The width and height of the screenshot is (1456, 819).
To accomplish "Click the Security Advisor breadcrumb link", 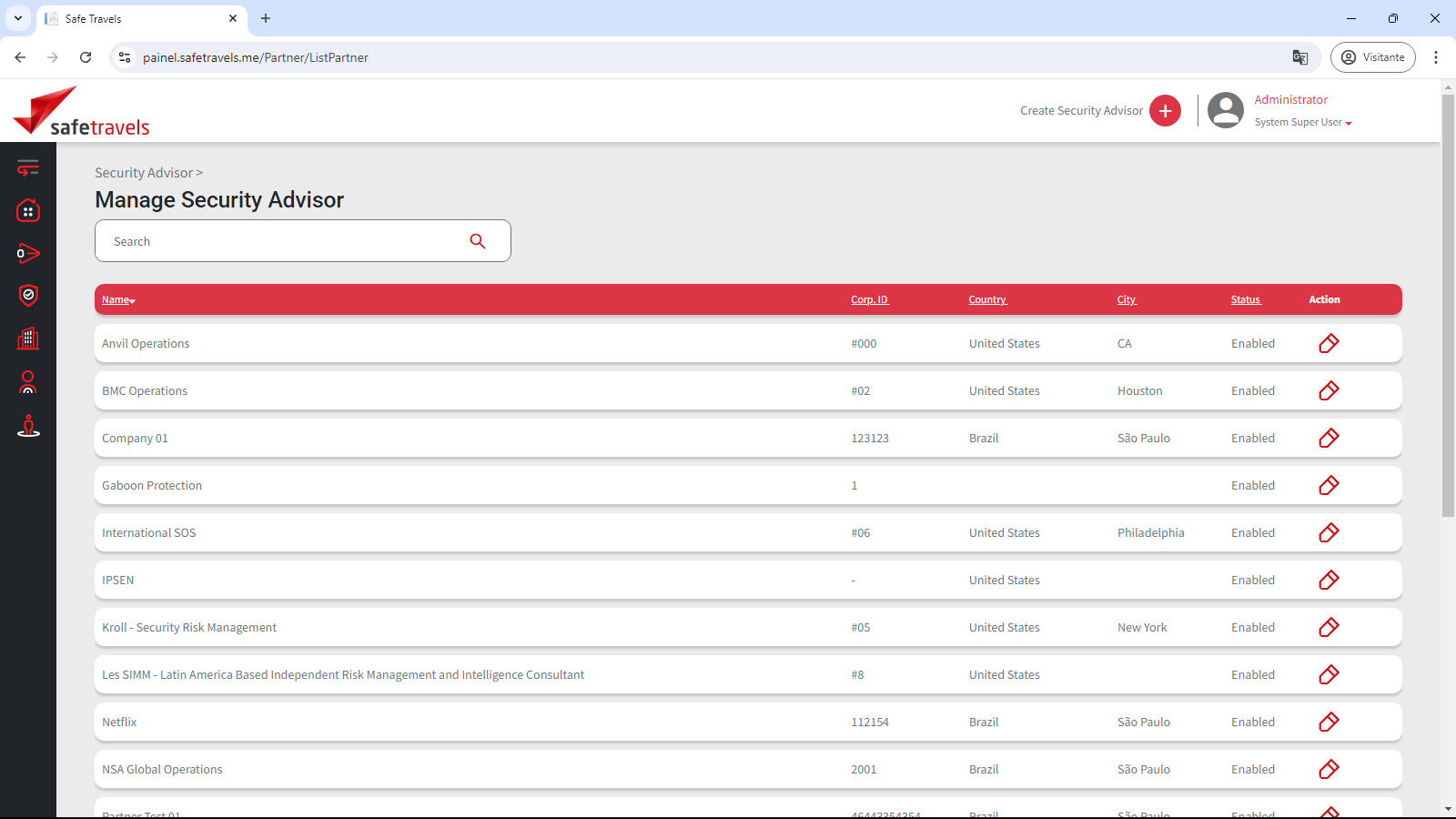I will (x=144, y=173).
